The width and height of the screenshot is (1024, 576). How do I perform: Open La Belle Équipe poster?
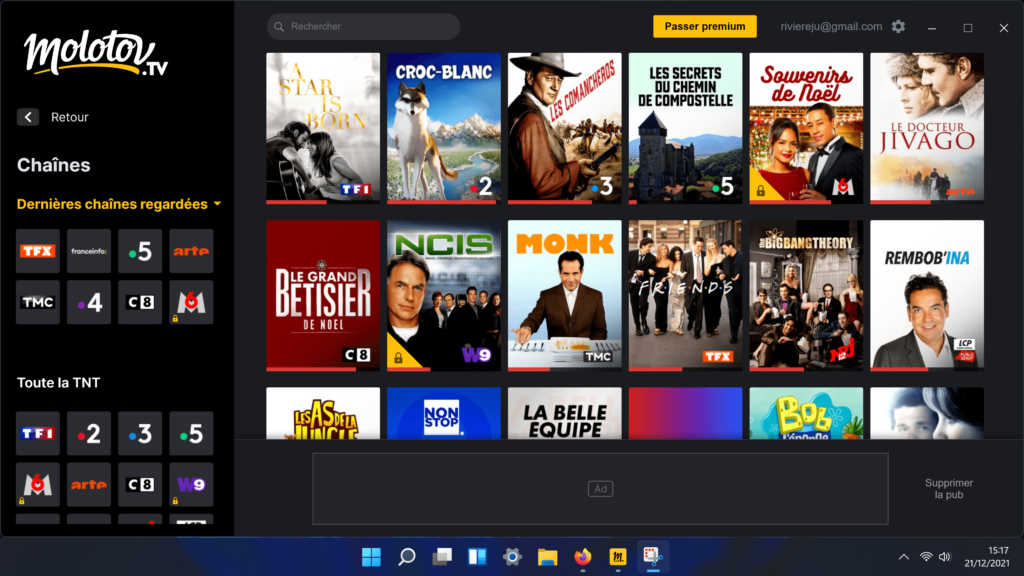(565, 413)
